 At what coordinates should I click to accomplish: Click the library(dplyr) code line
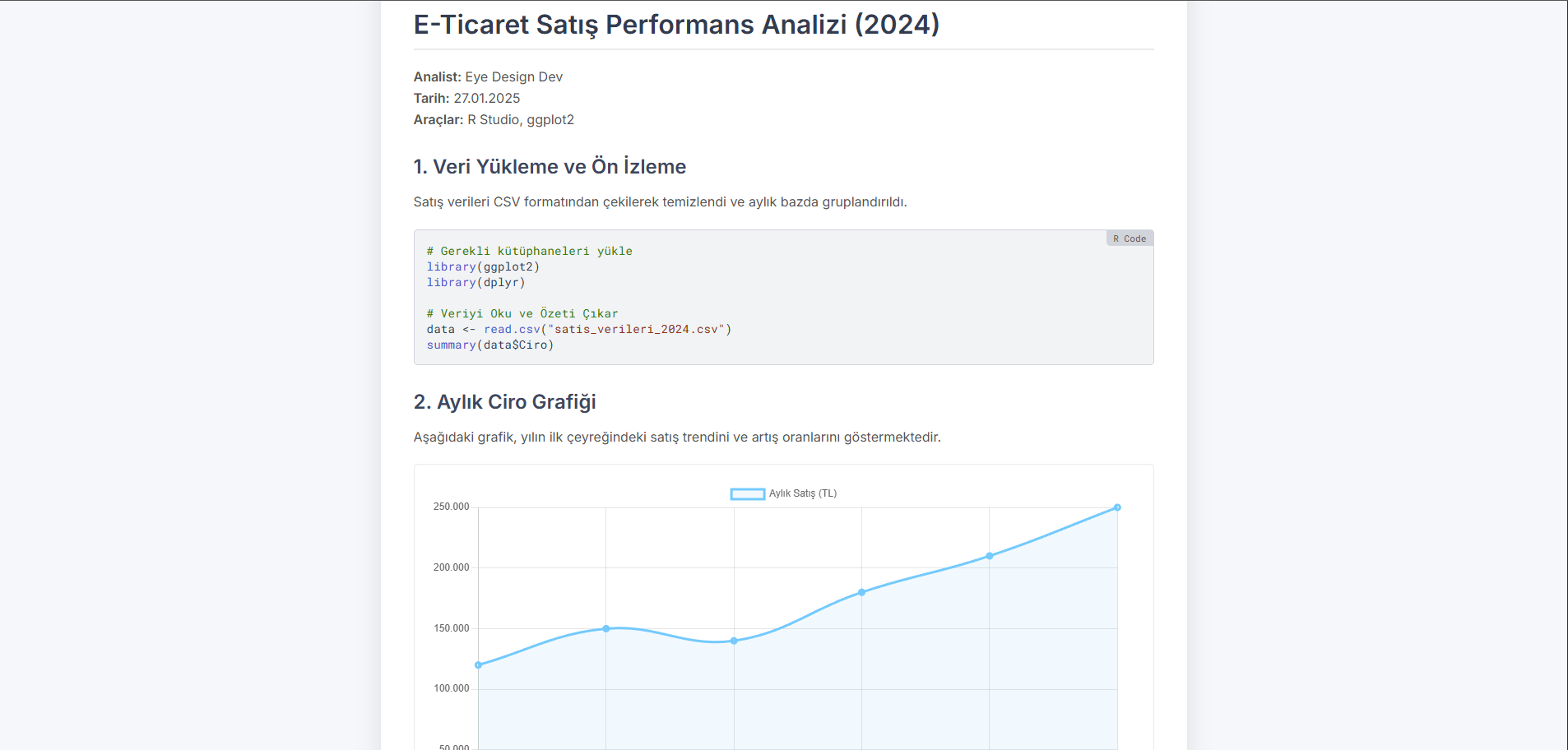pos(476,282)
